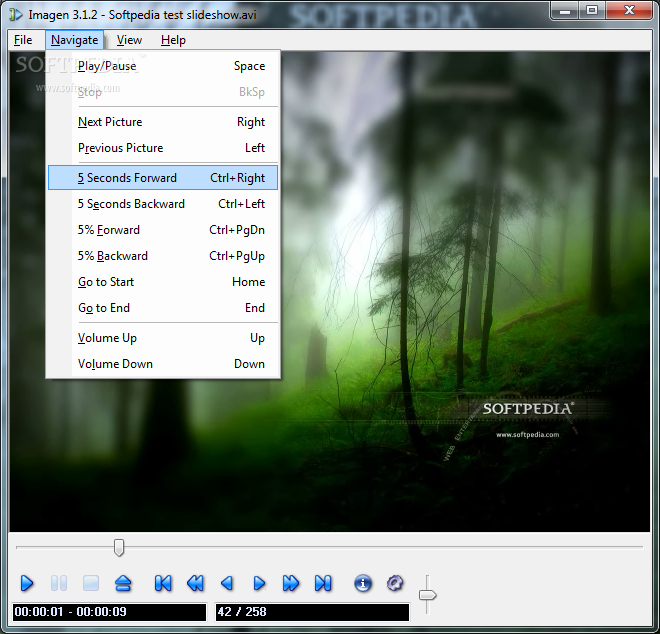Jump to start with skip-back icon
The image size is (660, 634).
(163, 583)
